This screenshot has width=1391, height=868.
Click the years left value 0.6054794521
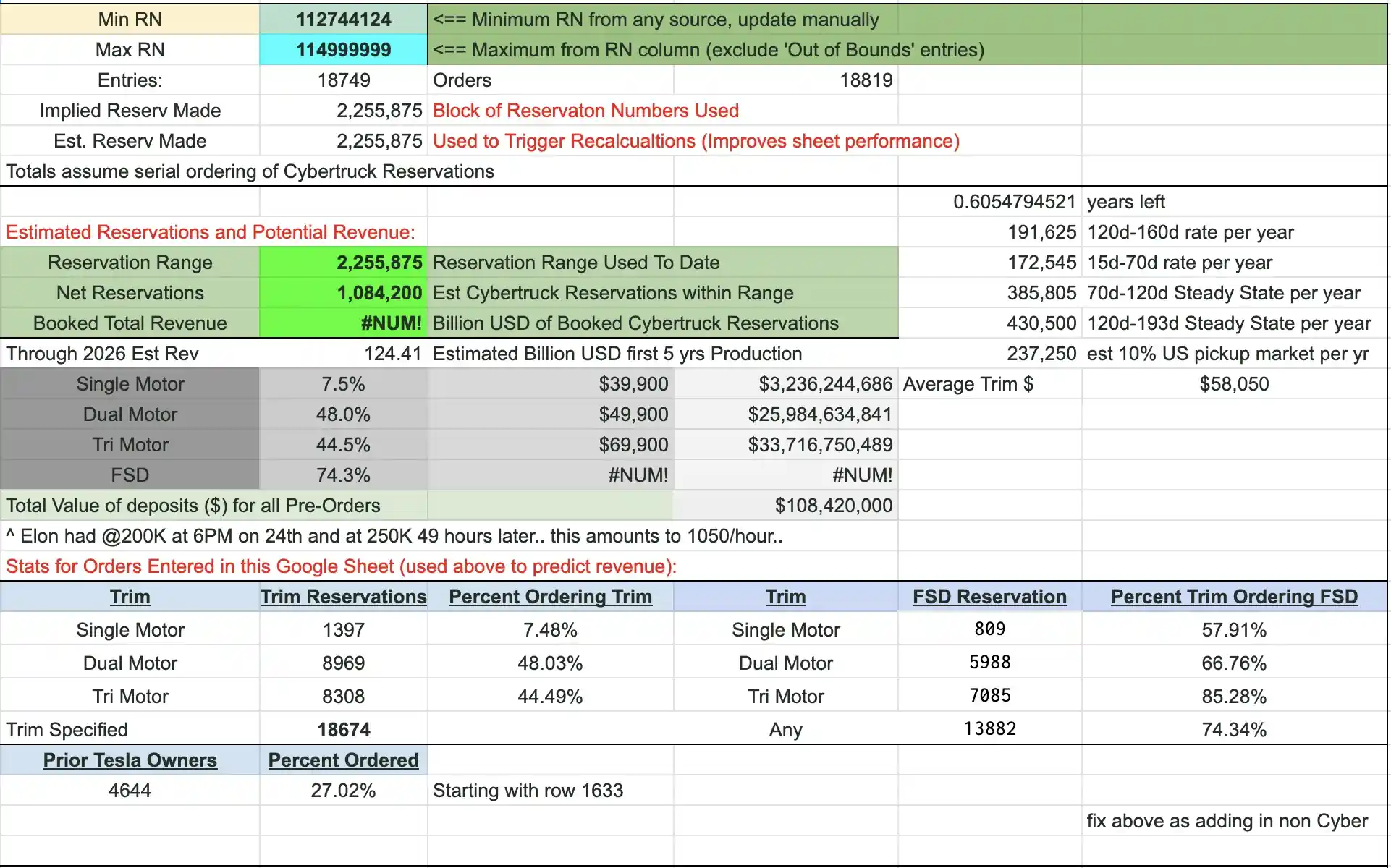(989, 202)
